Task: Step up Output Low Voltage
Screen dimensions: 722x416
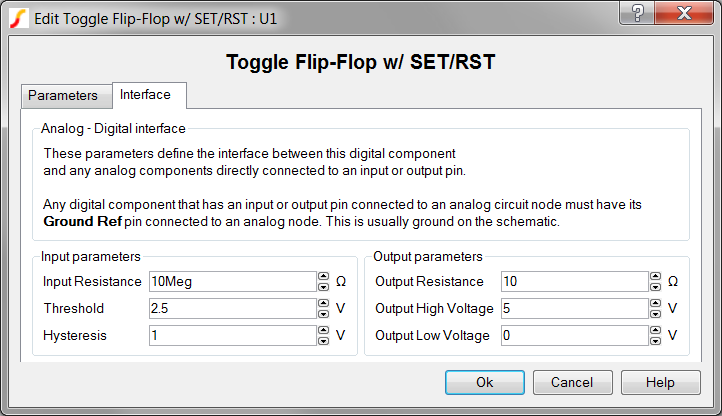Action: 655,330
